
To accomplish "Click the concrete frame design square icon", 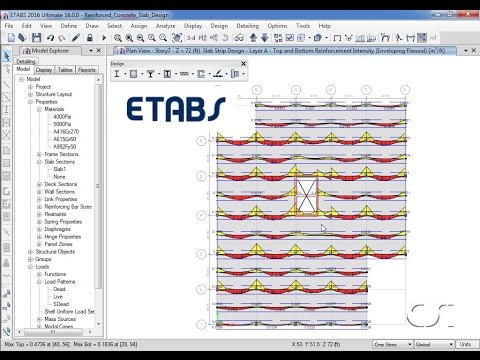I will (x=133, y=74).
